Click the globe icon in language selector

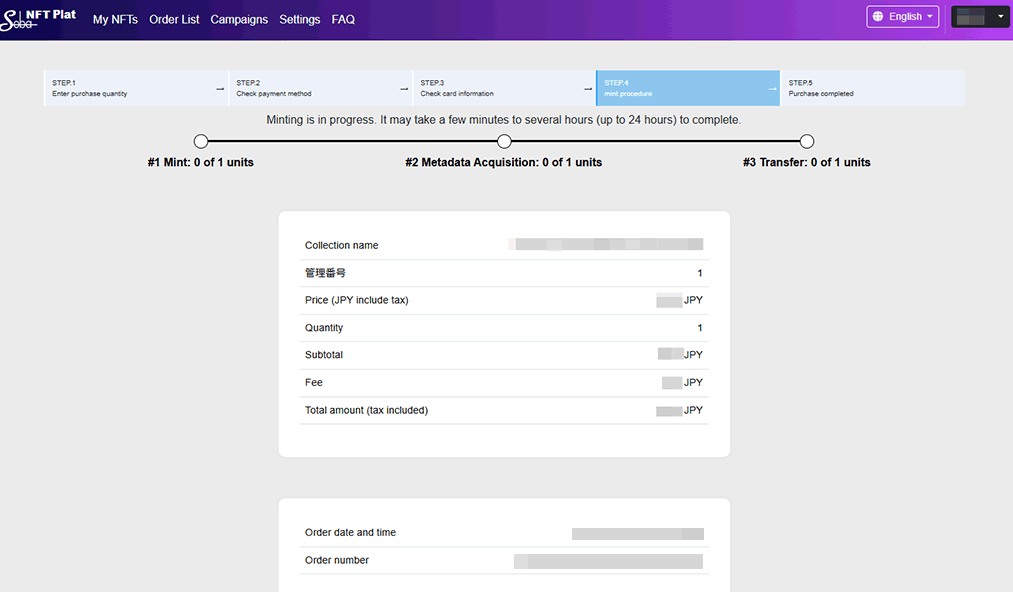(878, 17)
